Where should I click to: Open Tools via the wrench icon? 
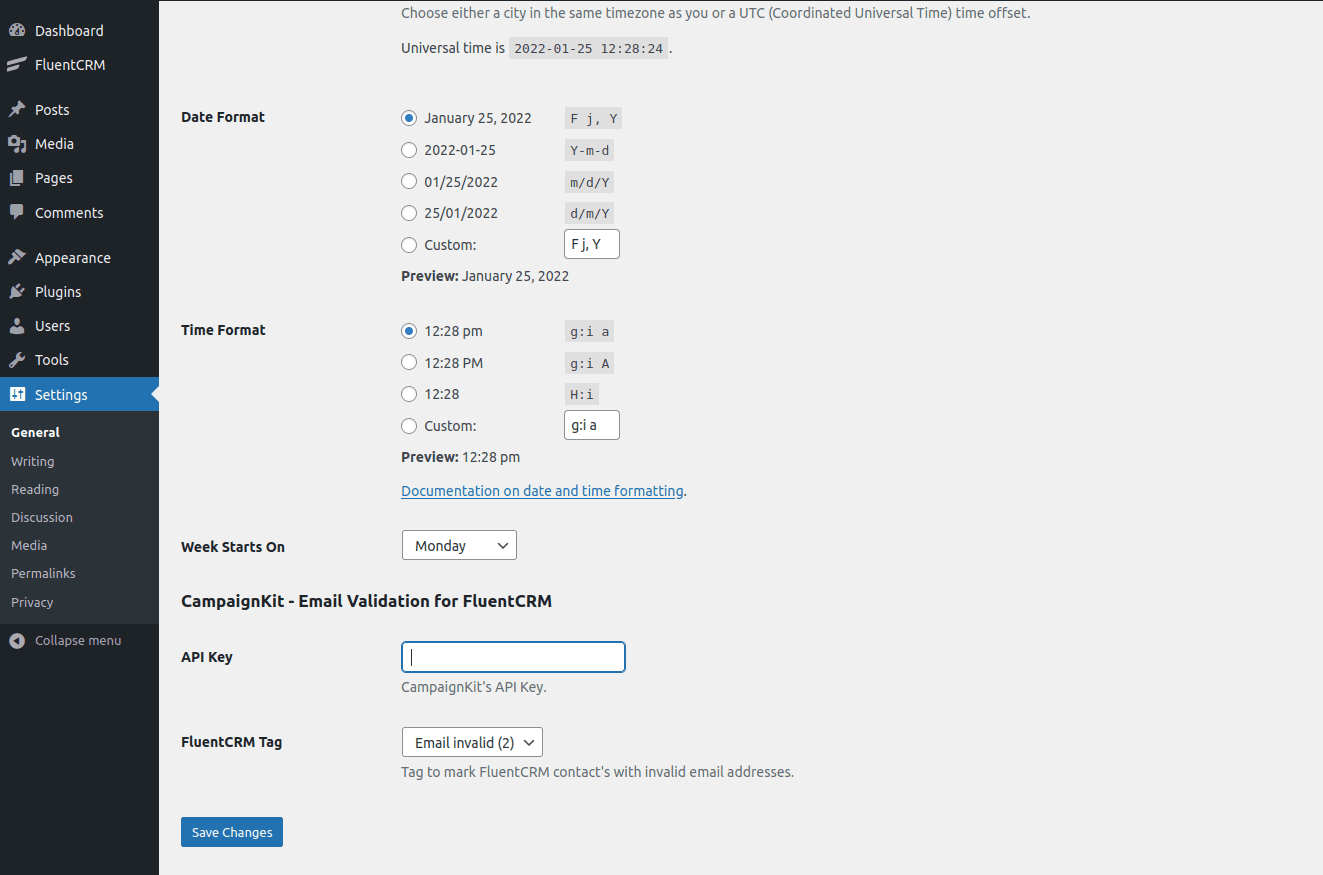tap(17, 359)
